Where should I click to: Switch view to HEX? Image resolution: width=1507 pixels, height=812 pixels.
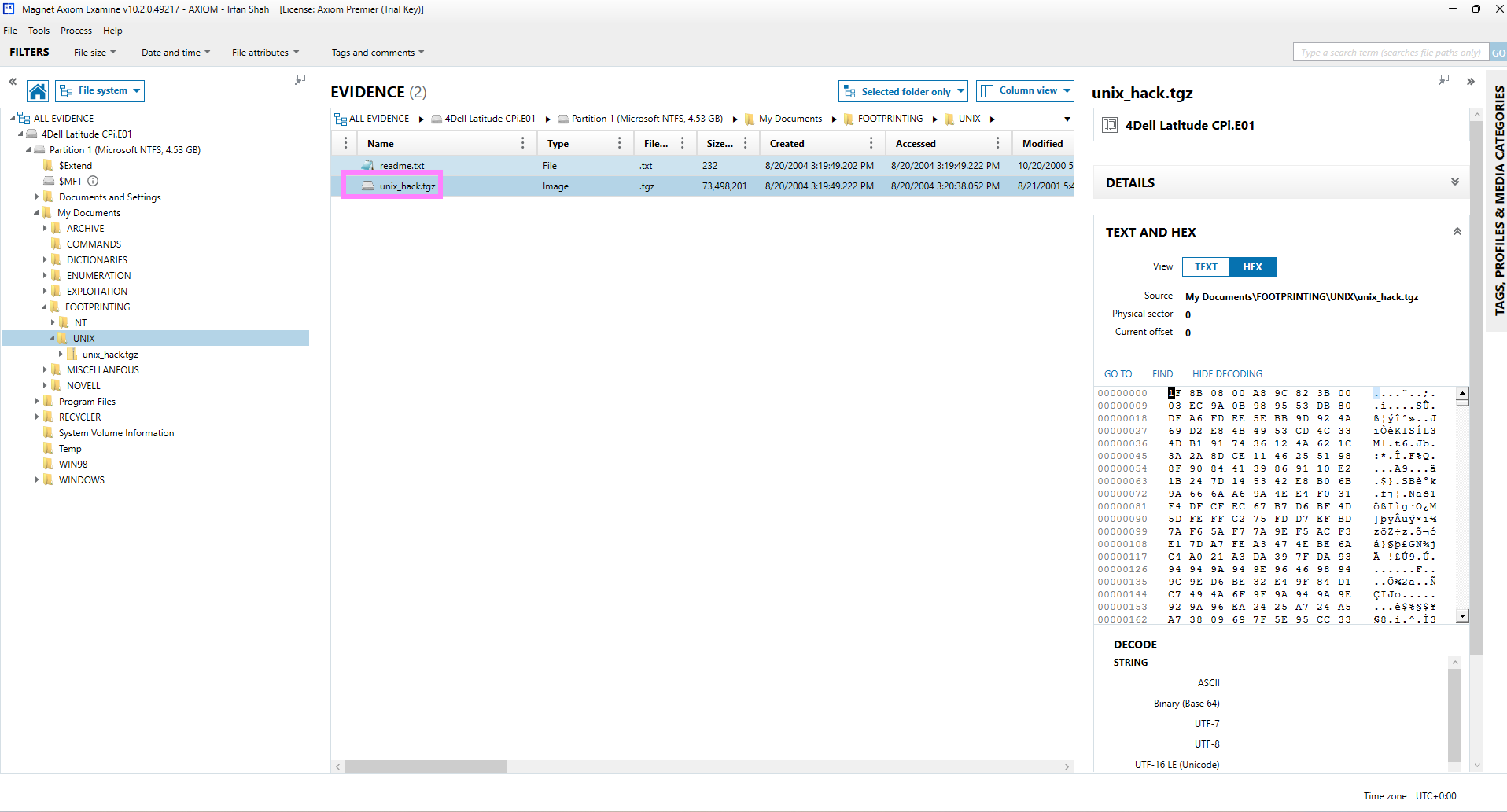click(1253, 267)
